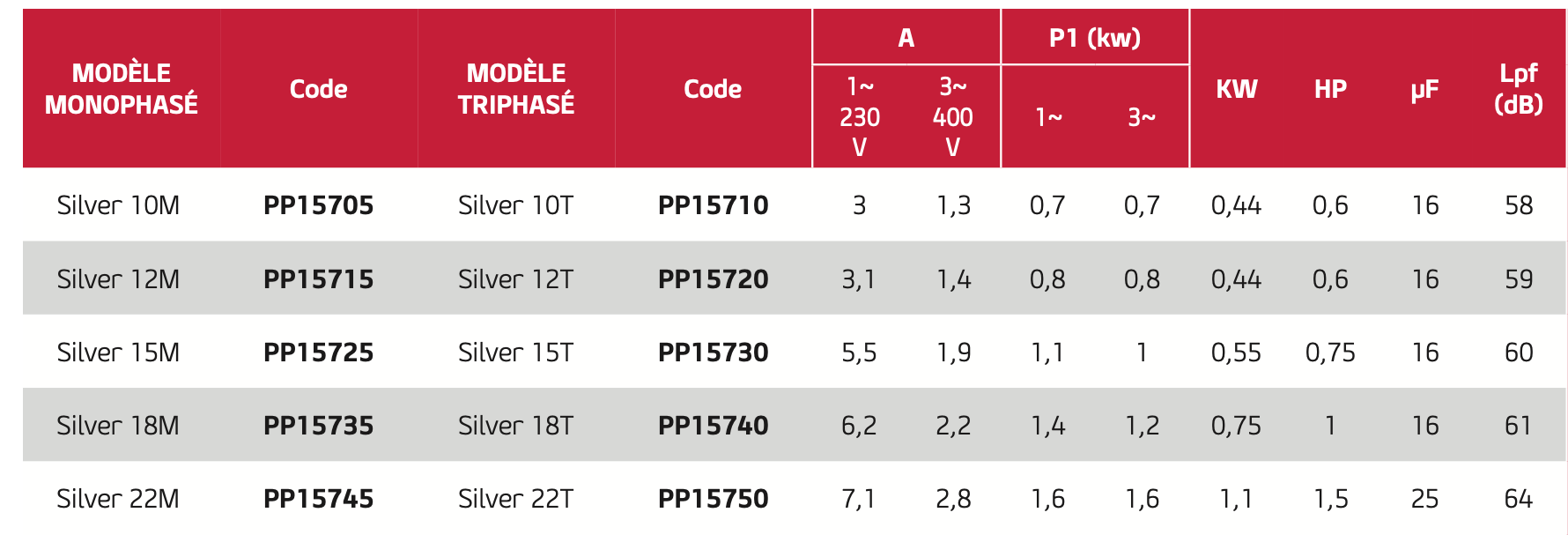
Task: Click the 1~ 230 V subheader
Action: coord(860,116)
